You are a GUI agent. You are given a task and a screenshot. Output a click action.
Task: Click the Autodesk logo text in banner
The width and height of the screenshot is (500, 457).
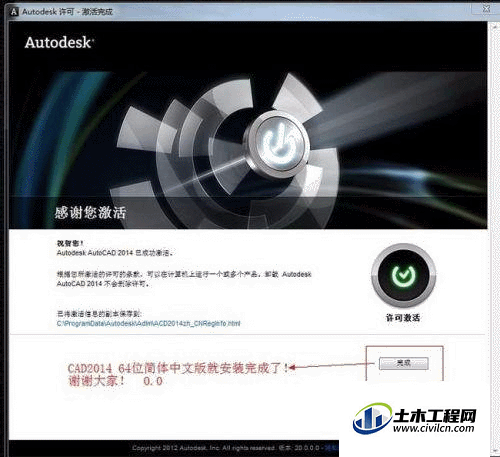pyautogui.click(x=59, y=42)
